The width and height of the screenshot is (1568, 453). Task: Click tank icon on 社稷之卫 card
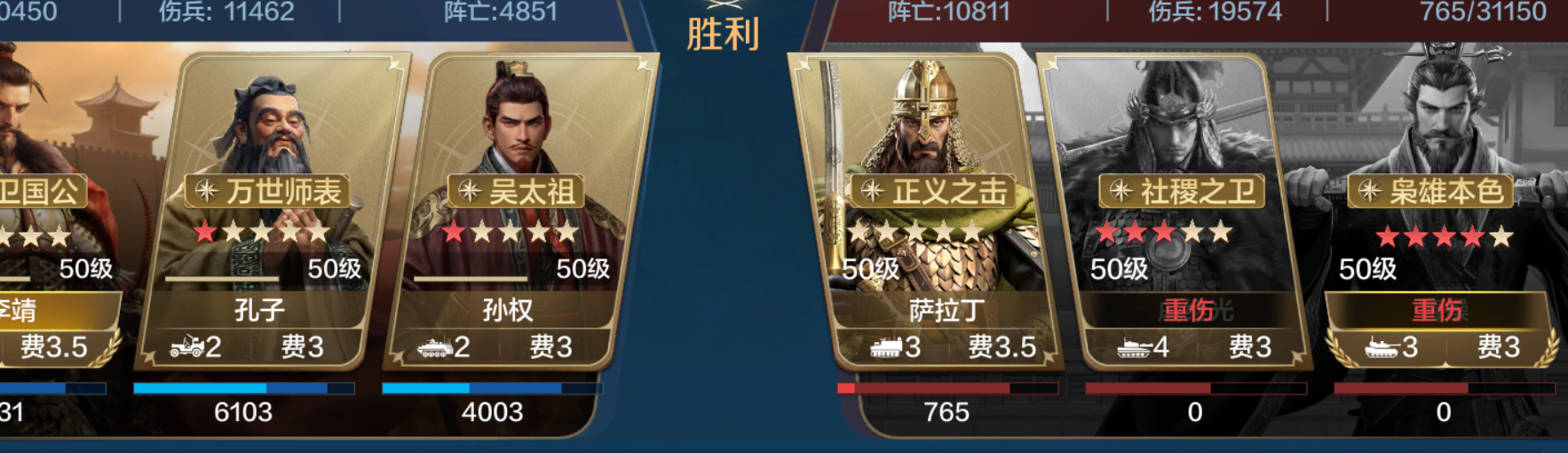(1134, 347)
